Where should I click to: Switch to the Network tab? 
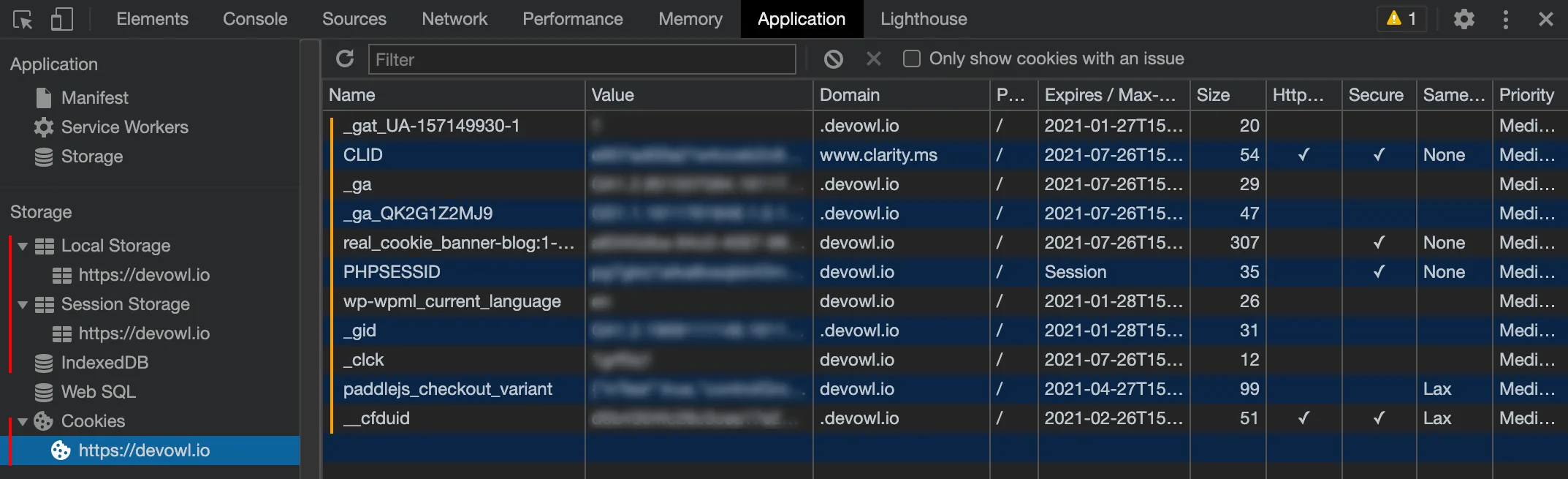[x=454, y=19]
